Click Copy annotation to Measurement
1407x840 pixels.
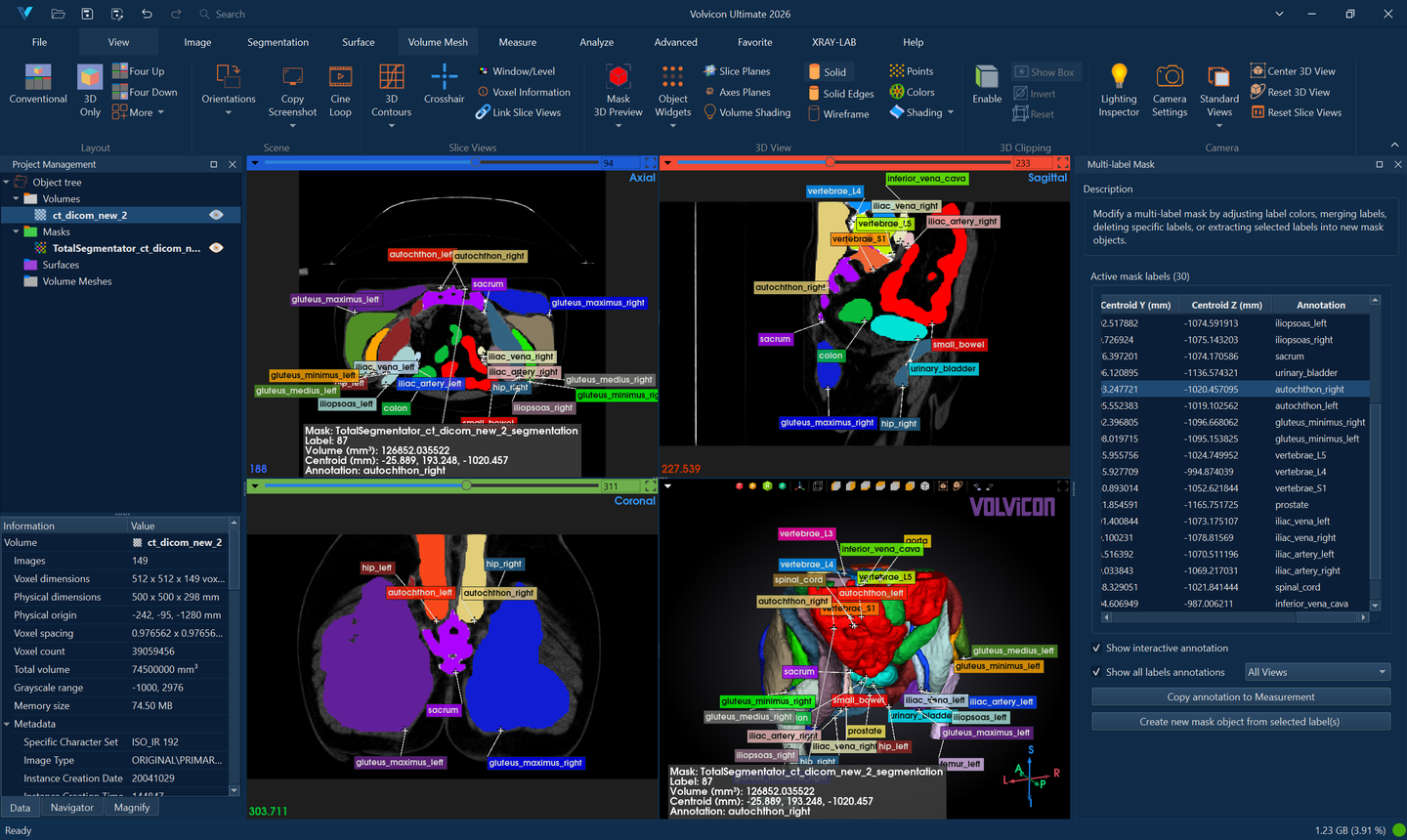(x=1241, y=696)
